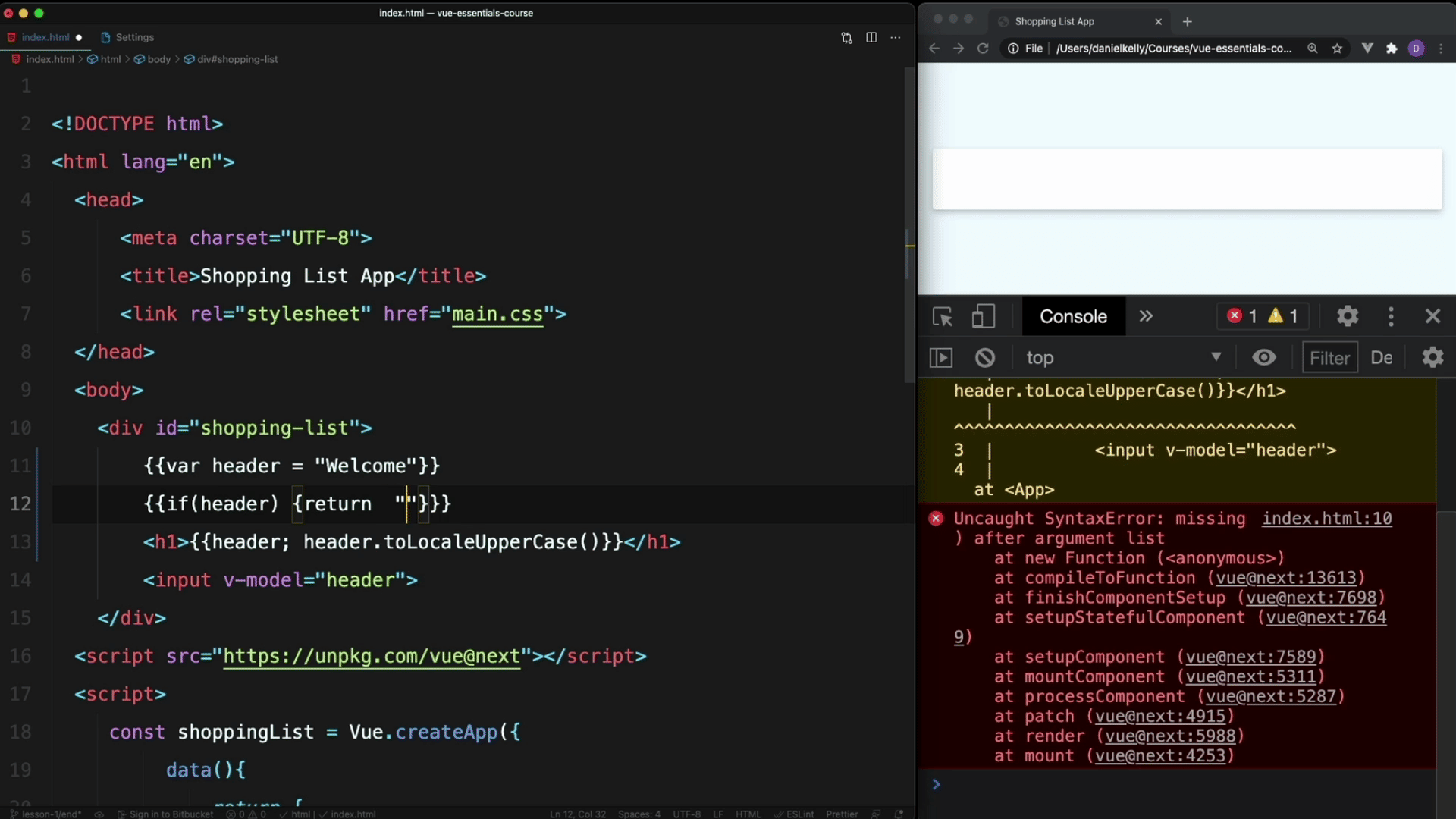The image size is (1456, 819).
Task: Select the Console devtools tab
Action: tap(1073, 316)
